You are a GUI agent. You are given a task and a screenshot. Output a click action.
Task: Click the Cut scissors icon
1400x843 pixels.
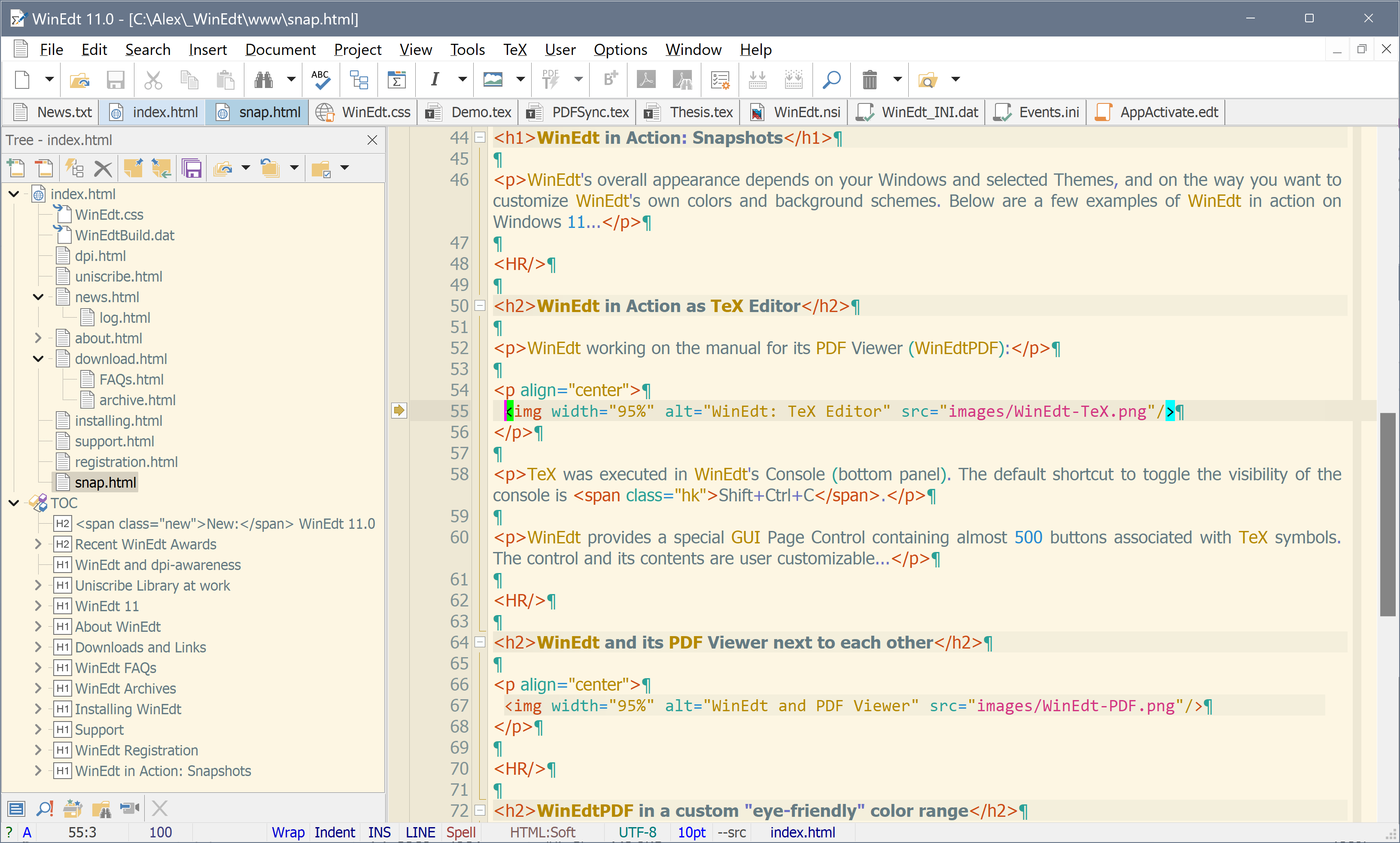(153, 79)
